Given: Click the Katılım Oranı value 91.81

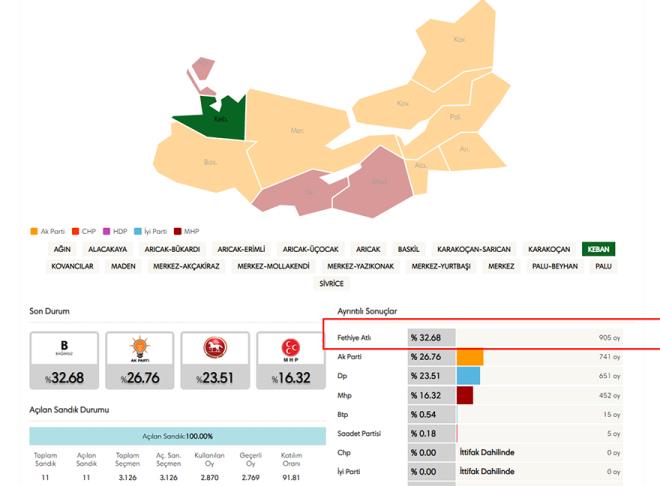Looking at the screenshot, I should 291,478.
